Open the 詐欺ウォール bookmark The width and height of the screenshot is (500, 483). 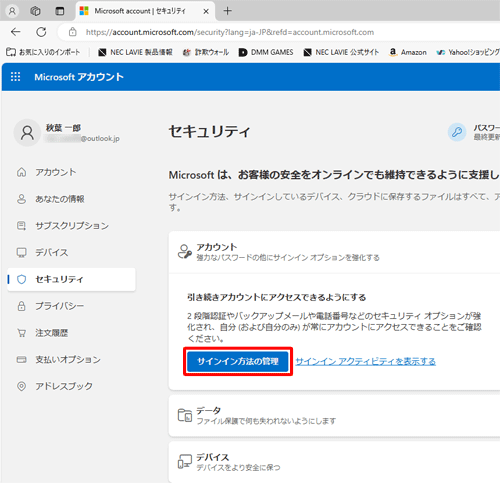206,52
